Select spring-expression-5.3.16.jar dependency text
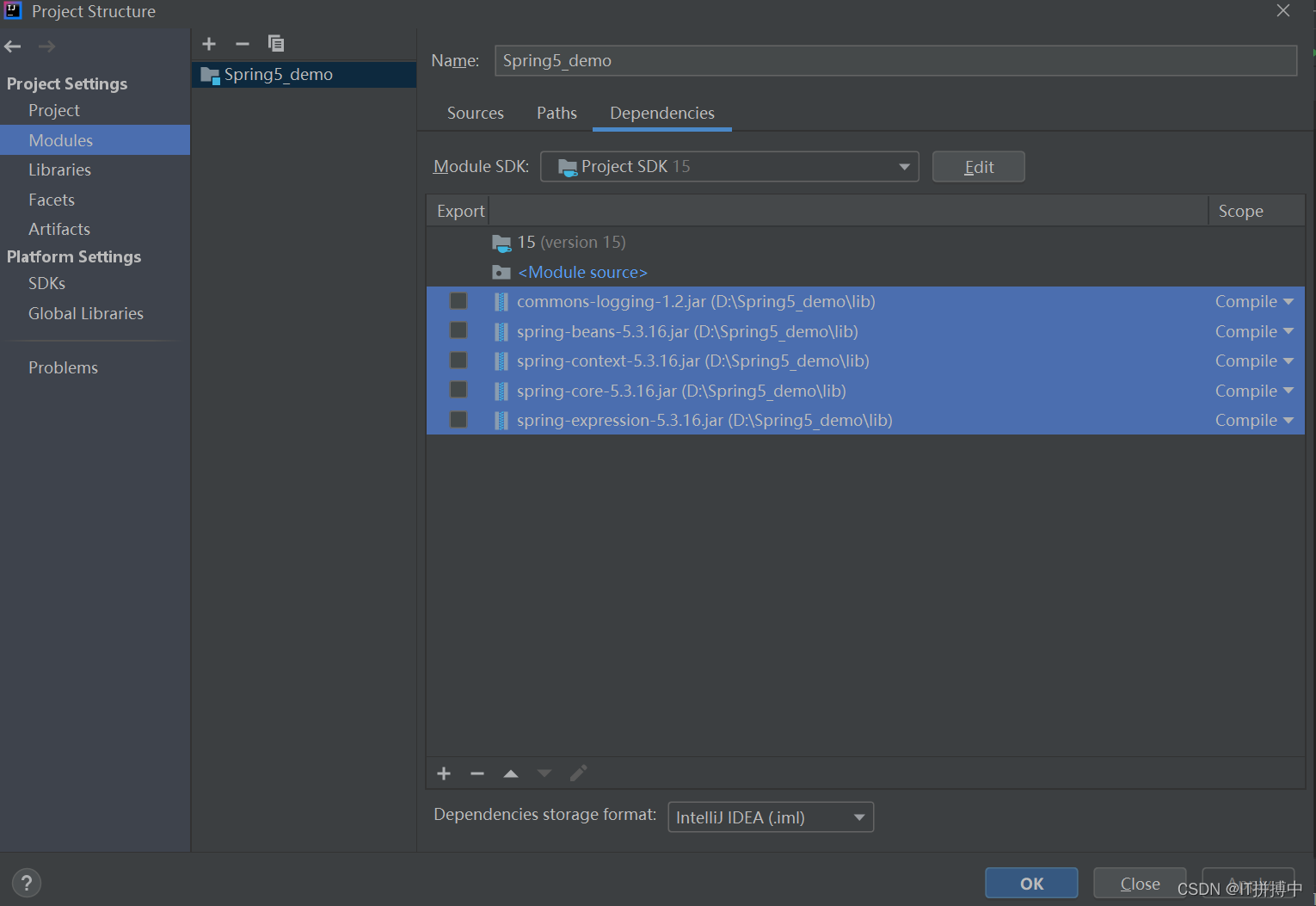Screen dimensions: 1316x906 point(704,421)
